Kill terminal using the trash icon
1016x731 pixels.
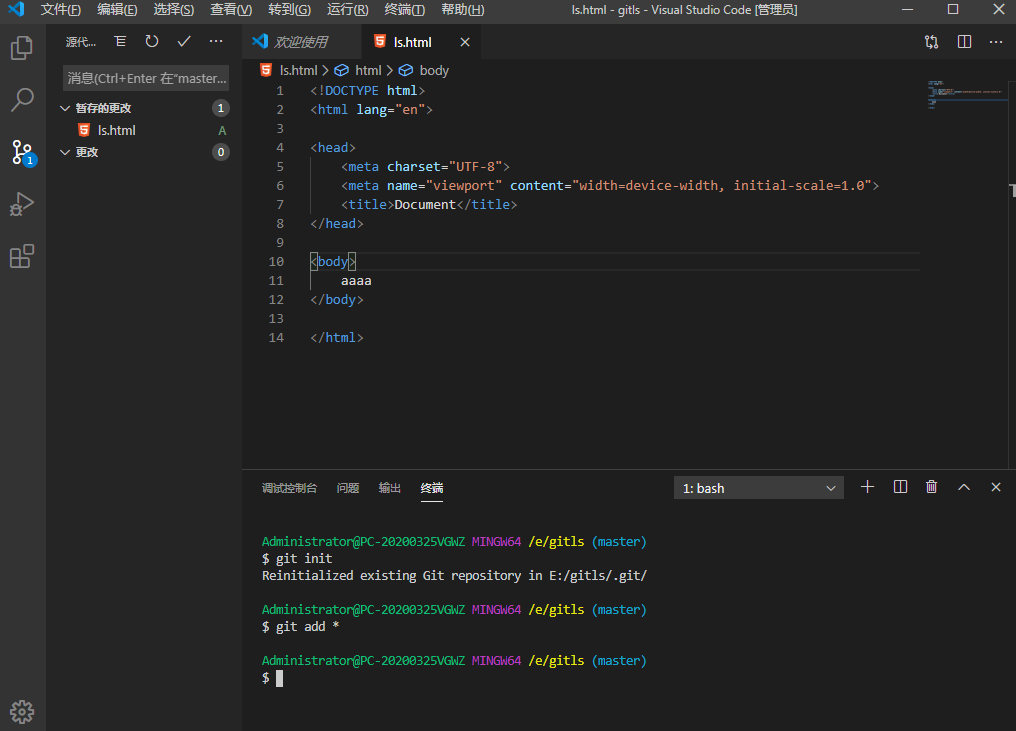932,487
